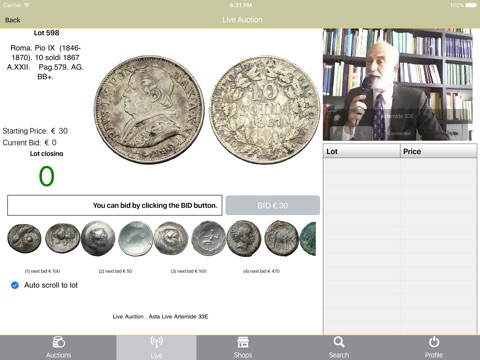The height and width of the screenshot is (360, 480).
Task: Tap the Search magnifier icon
Action: 339,342
